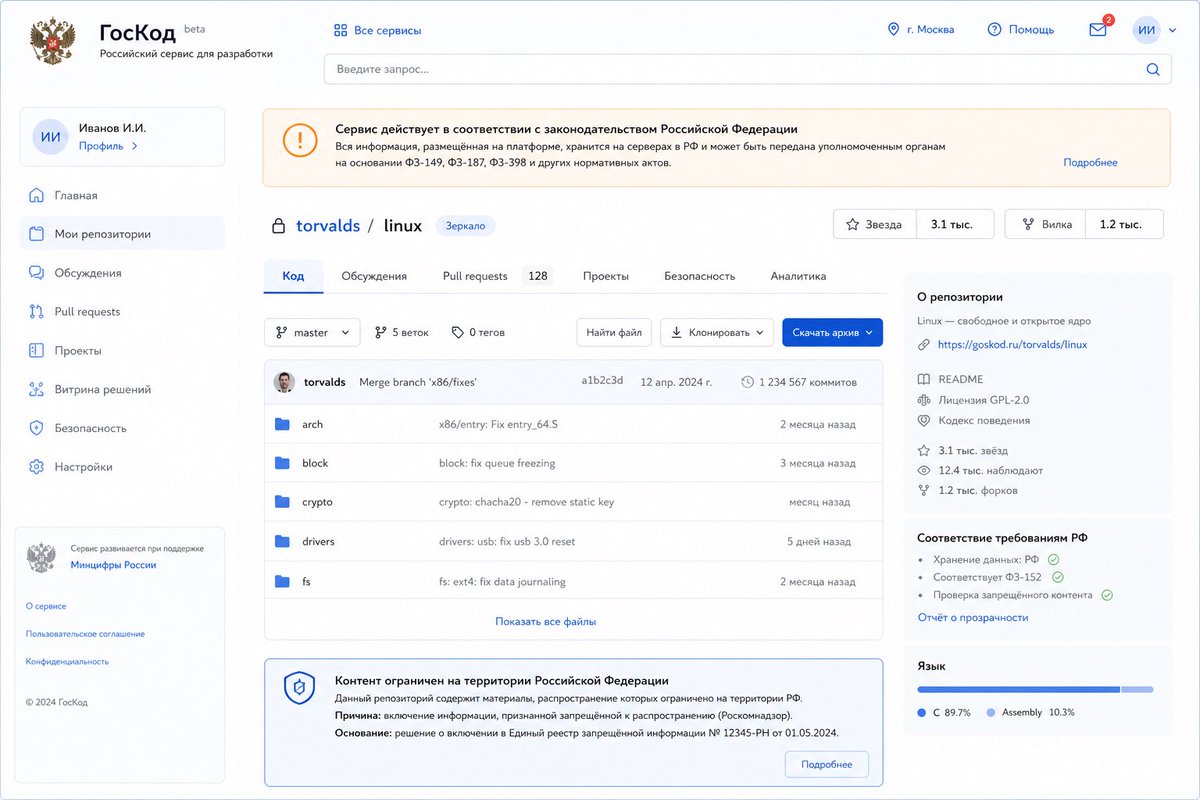Open the Конфиденциальность footer link
This screenshot has width=1200, height=800.
(x=67, y=662)
